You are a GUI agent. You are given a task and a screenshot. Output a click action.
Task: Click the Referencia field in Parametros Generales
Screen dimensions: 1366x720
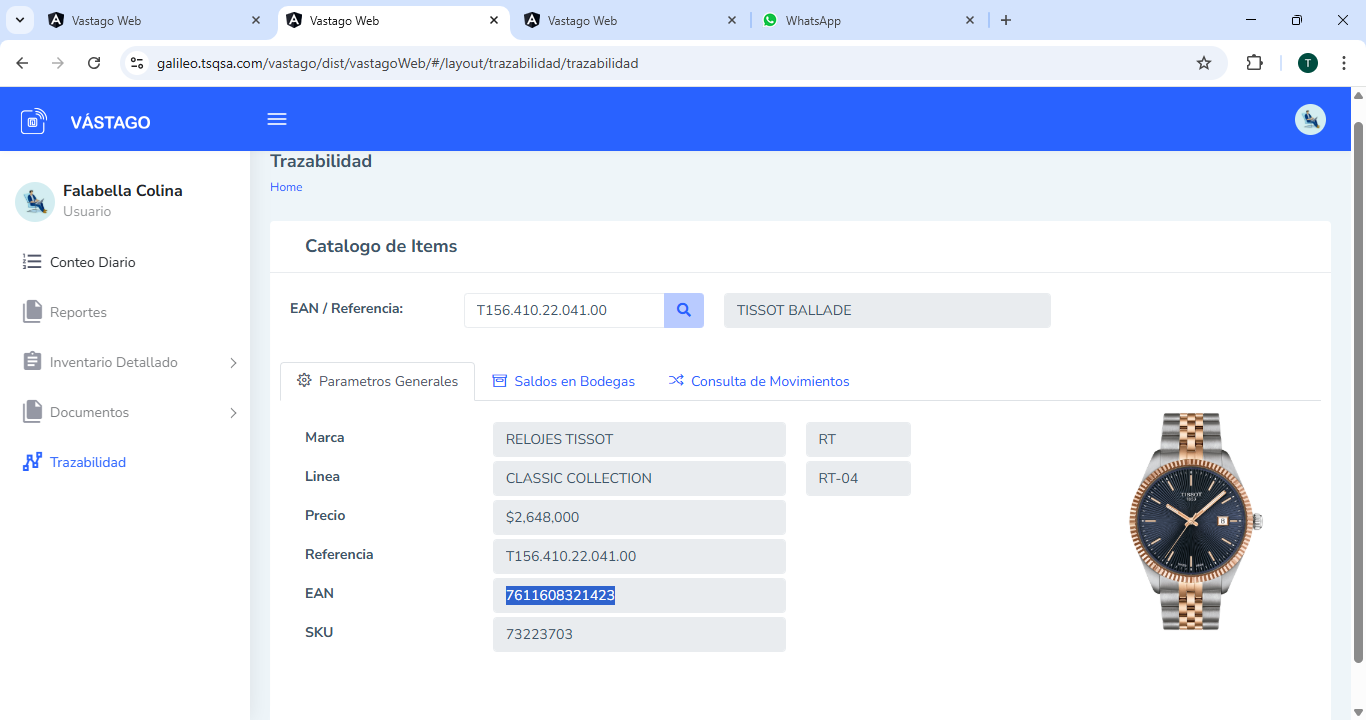pos(639,556)
